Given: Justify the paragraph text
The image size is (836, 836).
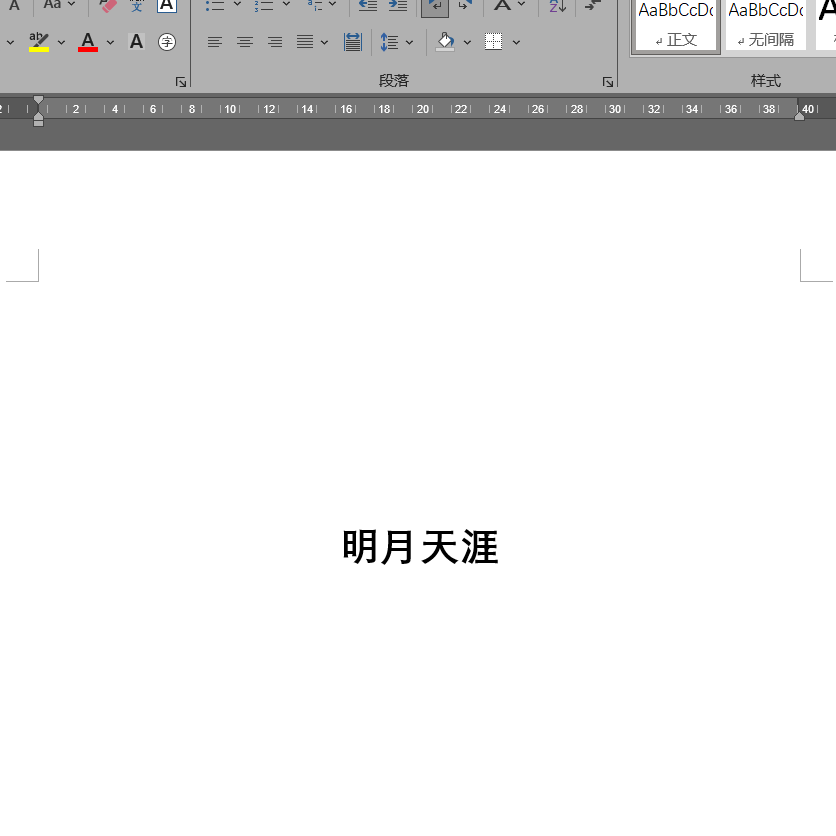Looking at the screenshot, I should (x=305, y=42).
